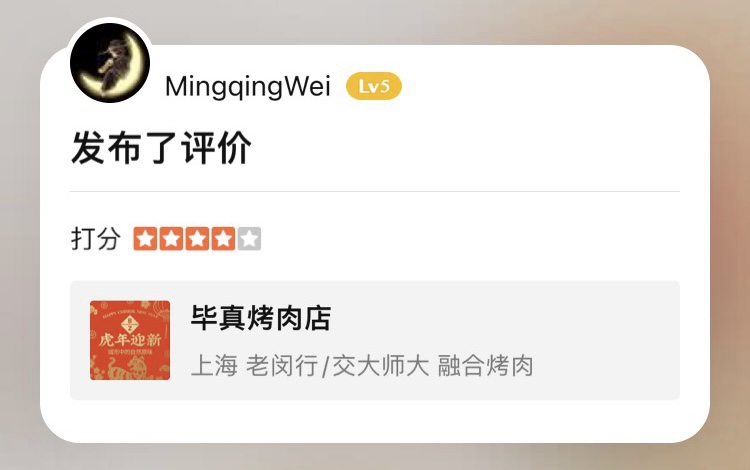
Task: Select the 老闵行/交大师大 district text
Action: [x=338, y=366]
